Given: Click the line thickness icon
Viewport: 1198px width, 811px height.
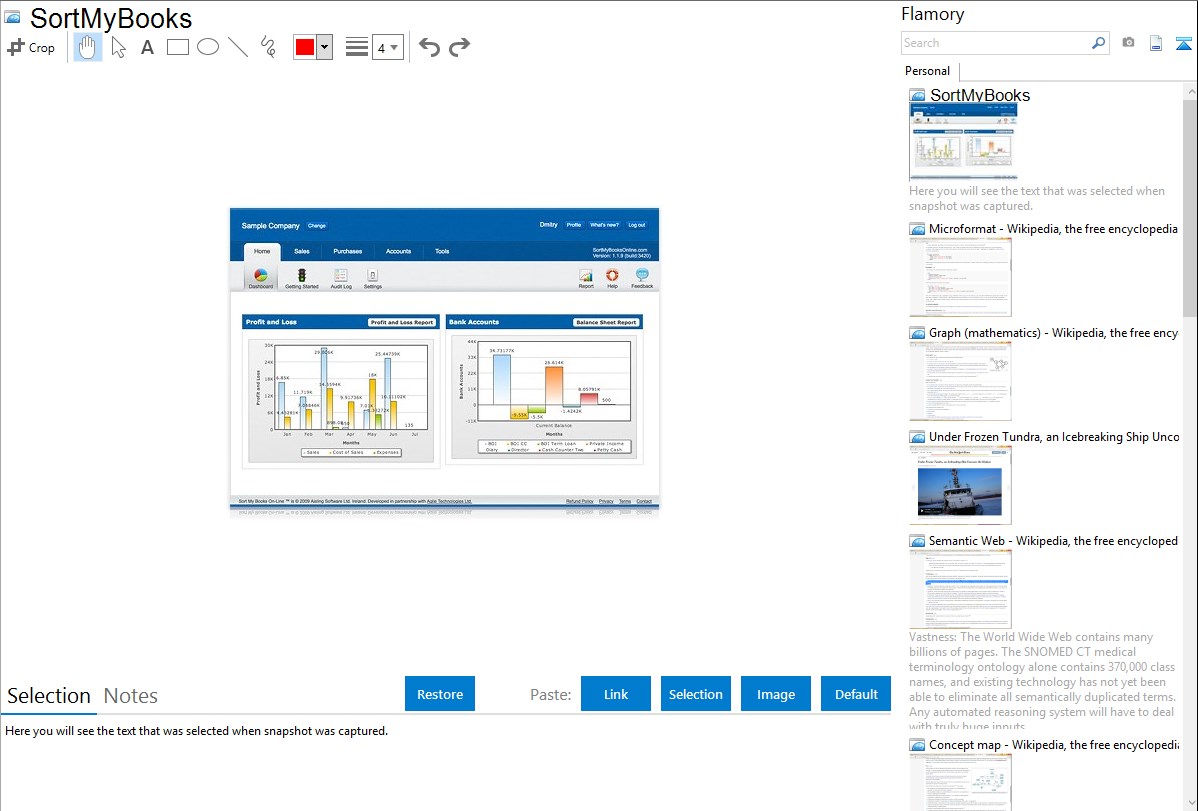Looking at the screenshot, I should pyautogui.click(x=357, y=47).
